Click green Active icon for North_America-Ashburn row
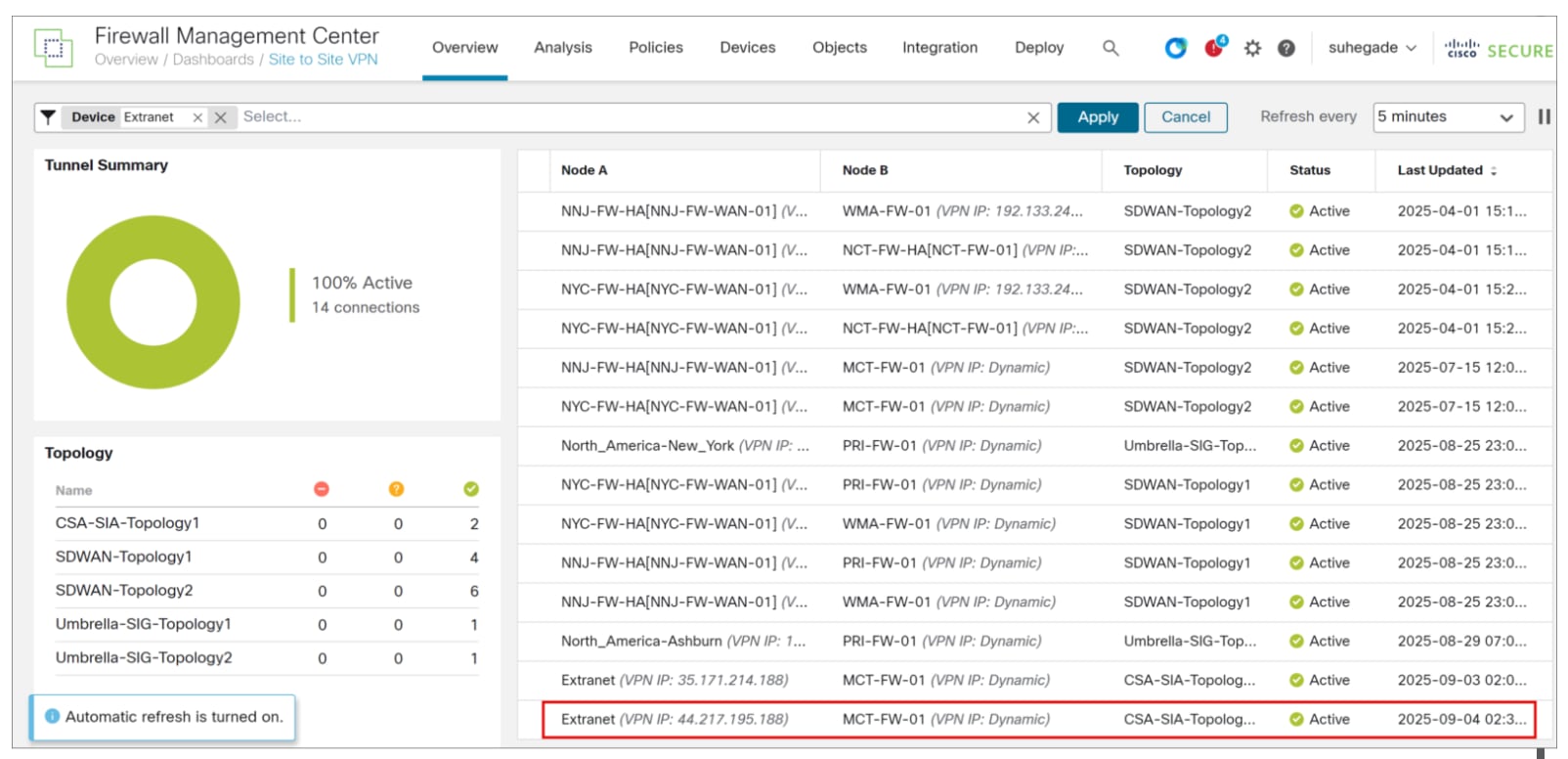1568x759 pixels. (x=1296, y=641)
